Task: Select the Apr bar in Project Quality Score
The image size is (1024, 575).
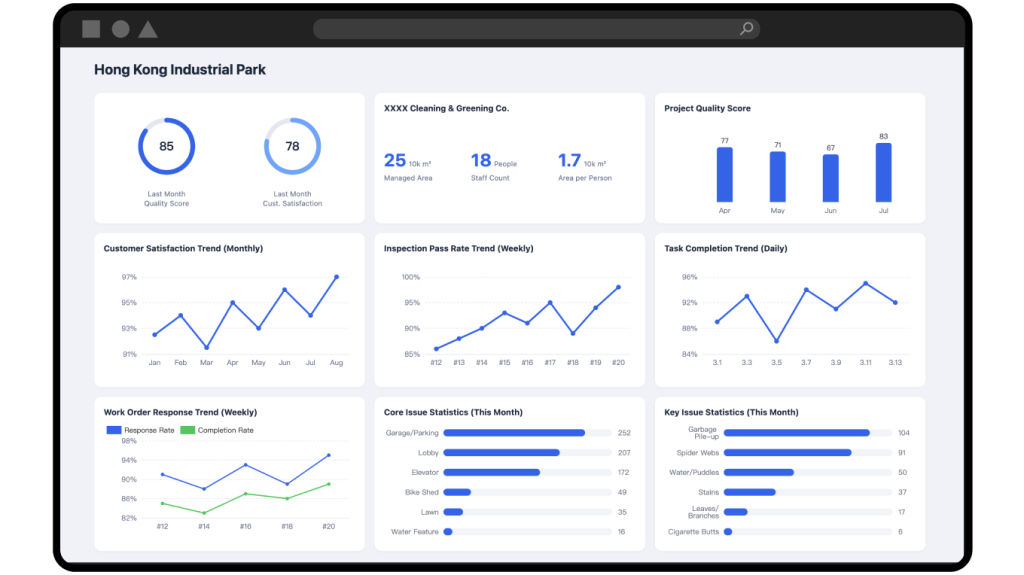Action: 724,175
